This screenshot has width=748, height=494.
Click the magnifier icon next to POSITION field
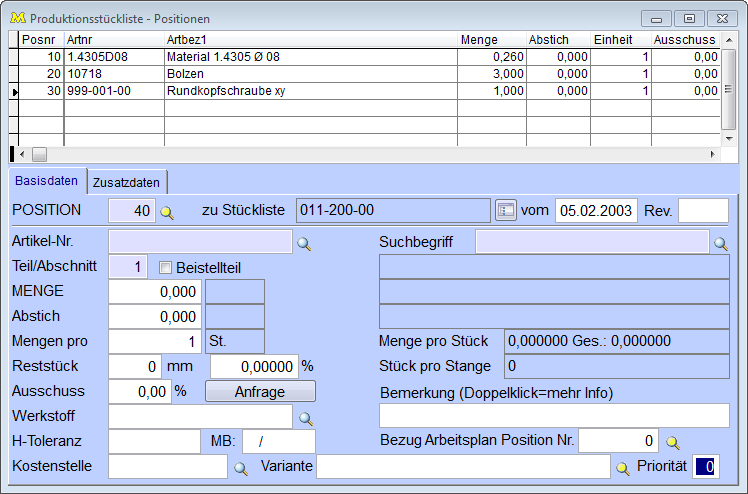pyautogui.click(x=168, y=212)
